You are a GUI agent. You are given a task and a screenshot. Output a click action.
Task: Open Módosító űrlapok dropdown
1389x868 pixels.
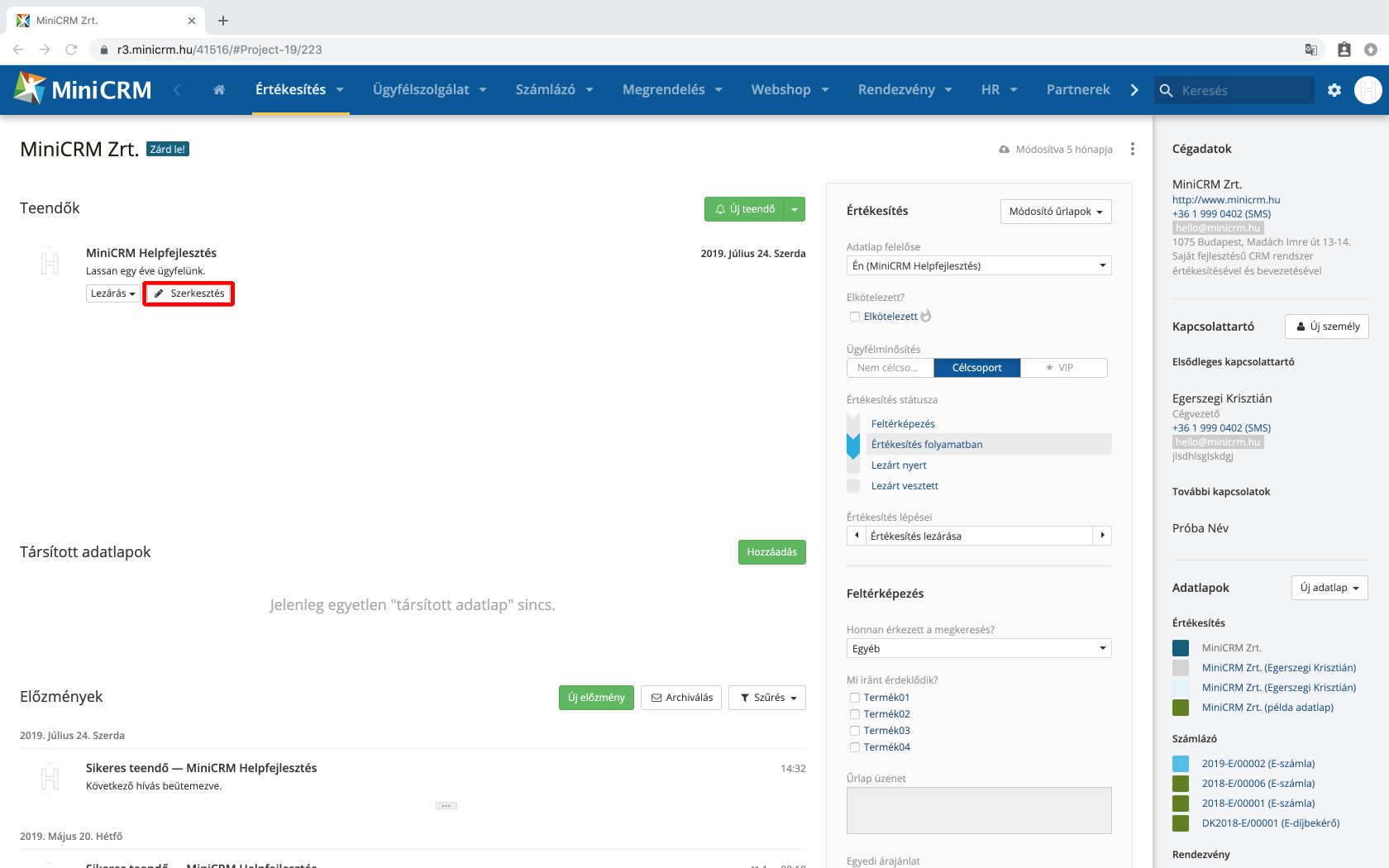1056,212
